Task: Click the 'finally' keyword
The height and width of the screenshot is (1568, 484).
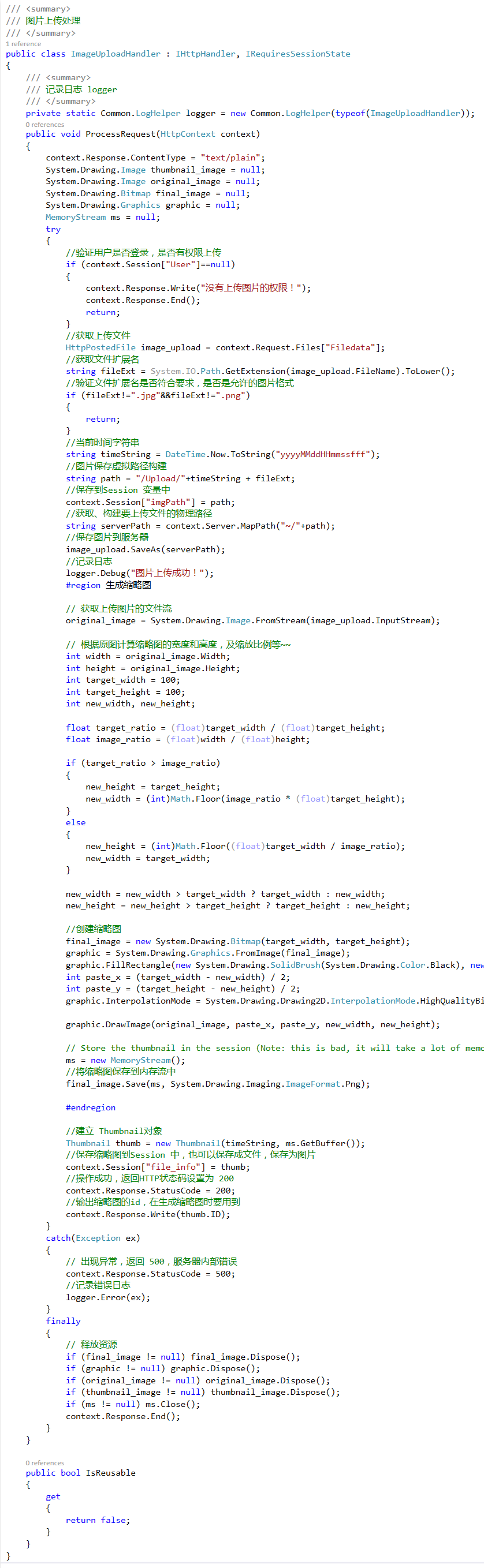Action: coord(63,1321)
